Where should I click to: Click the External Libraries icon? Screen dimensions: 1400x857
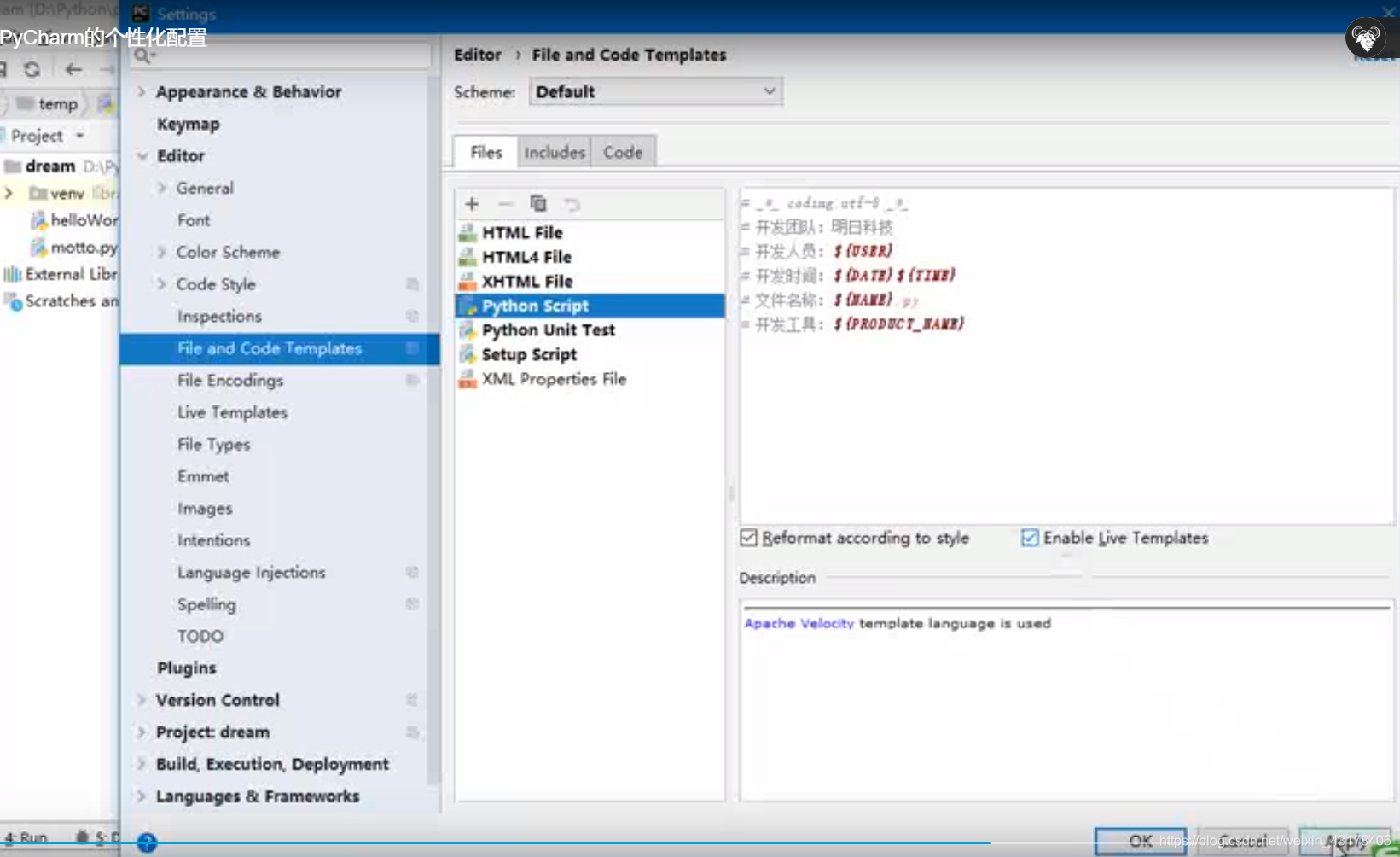point(13,274)
